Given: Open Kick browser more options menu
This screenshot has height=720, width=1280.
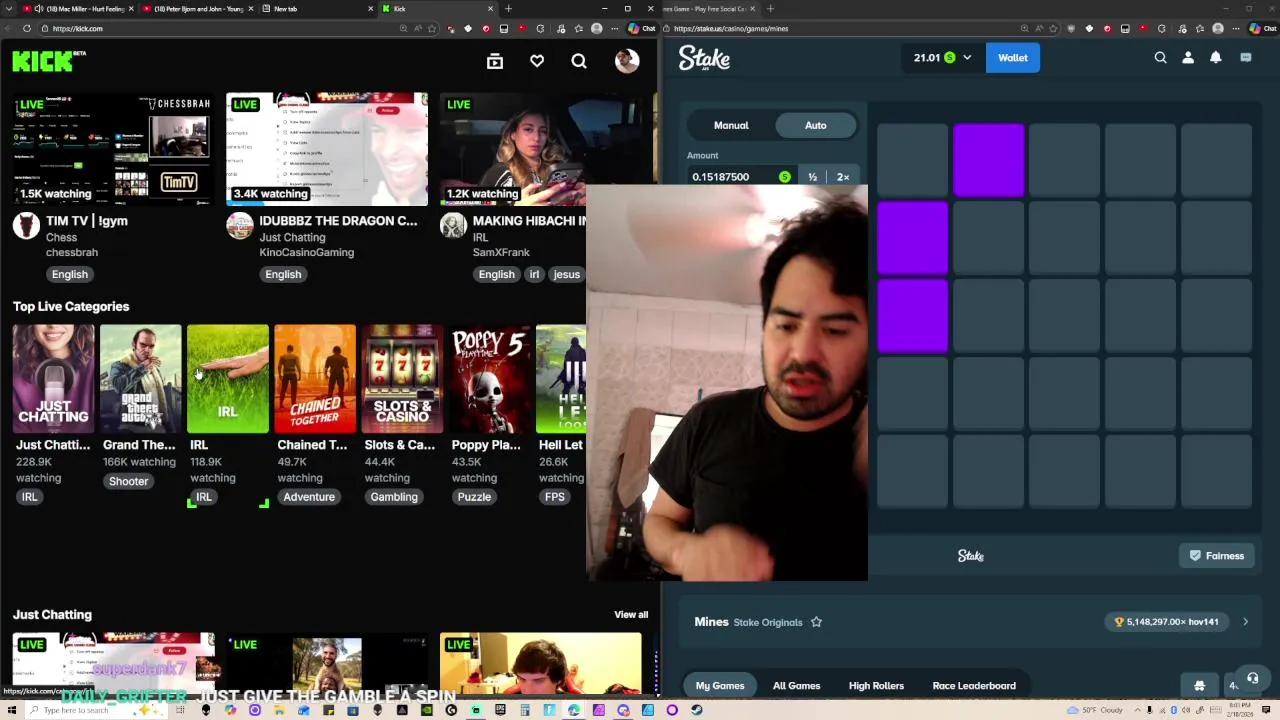Looking at the screenshot, I should tap(613, 28).
